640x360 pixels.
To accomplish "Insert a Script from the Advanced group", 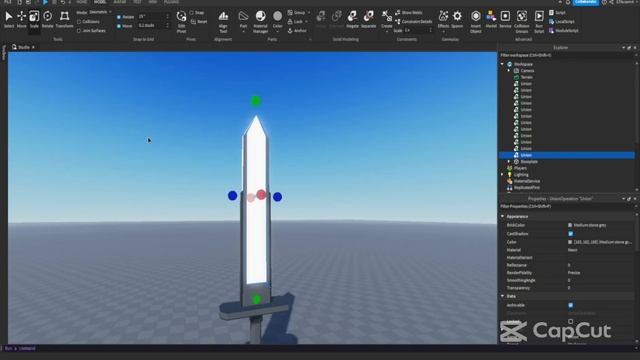I will pos(558,13).
